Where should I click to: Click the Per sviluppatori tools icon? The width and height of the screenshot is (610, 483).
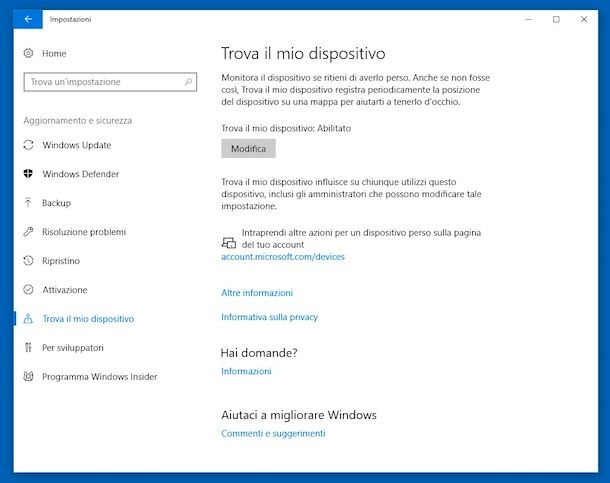28,347
